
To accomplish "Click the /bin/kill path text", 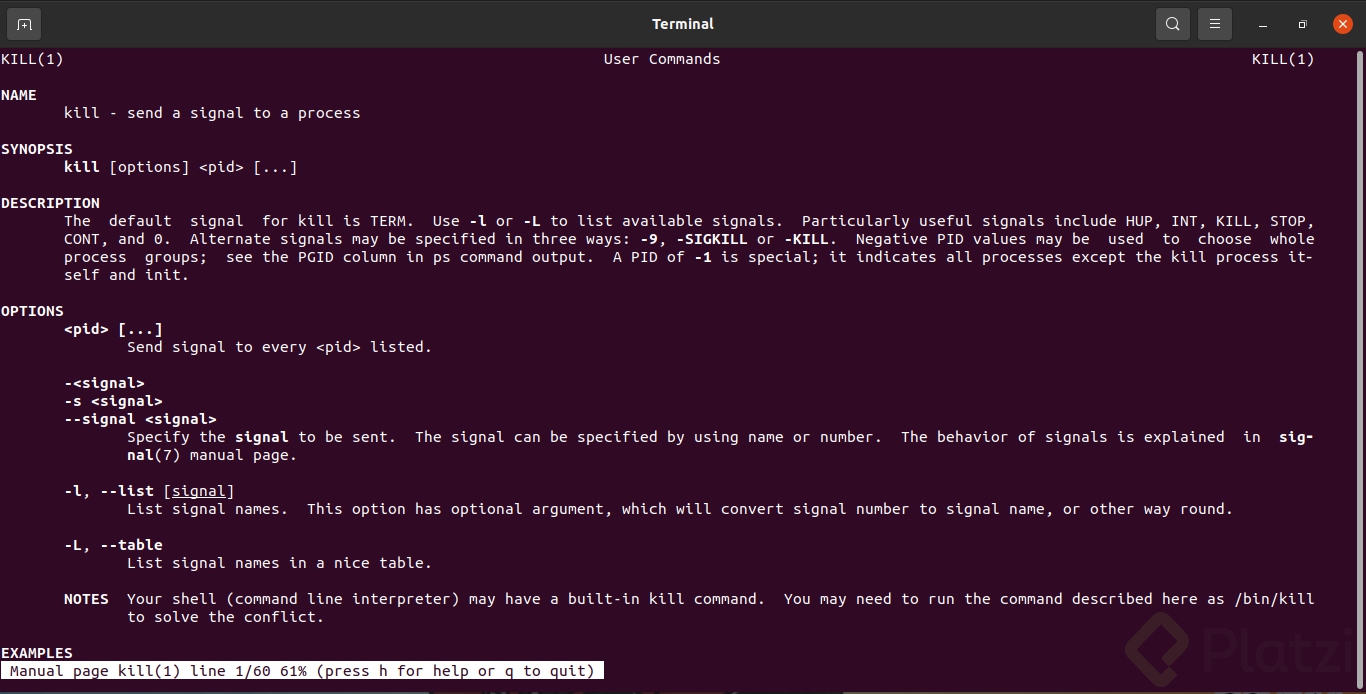I will (x=1274, y=599).
